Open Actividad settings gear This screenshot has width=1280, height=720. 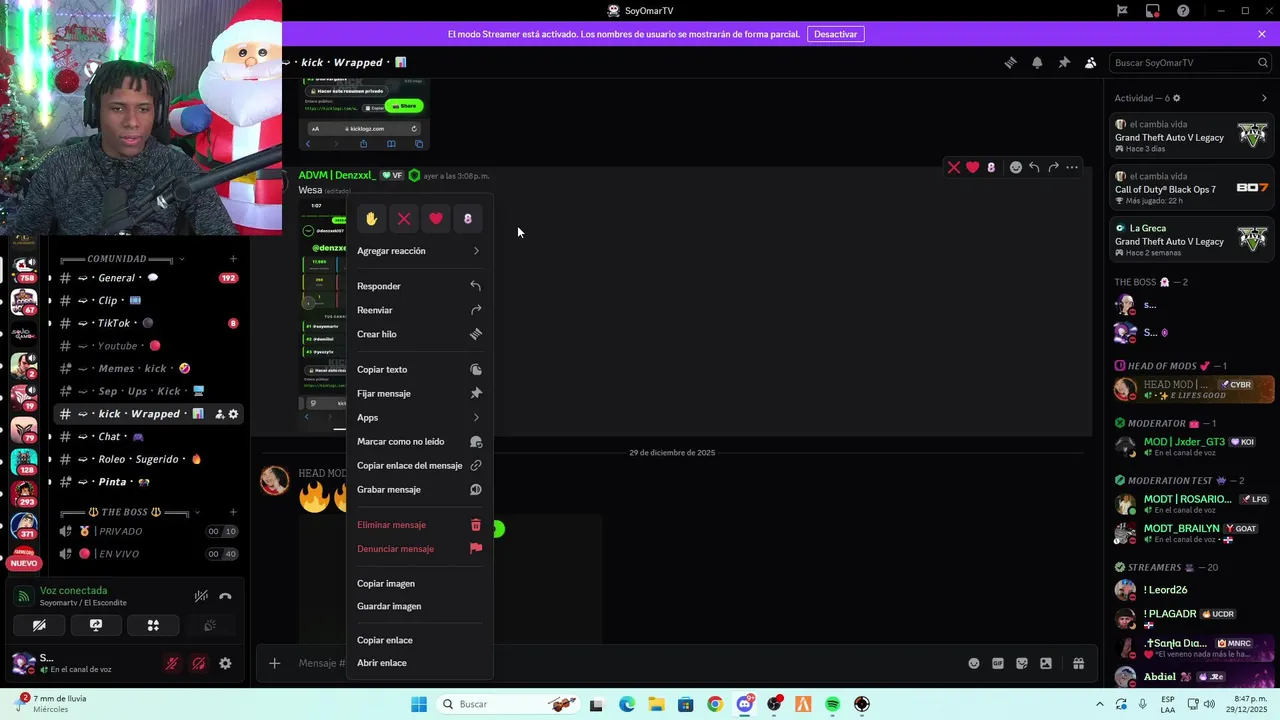1176,98
